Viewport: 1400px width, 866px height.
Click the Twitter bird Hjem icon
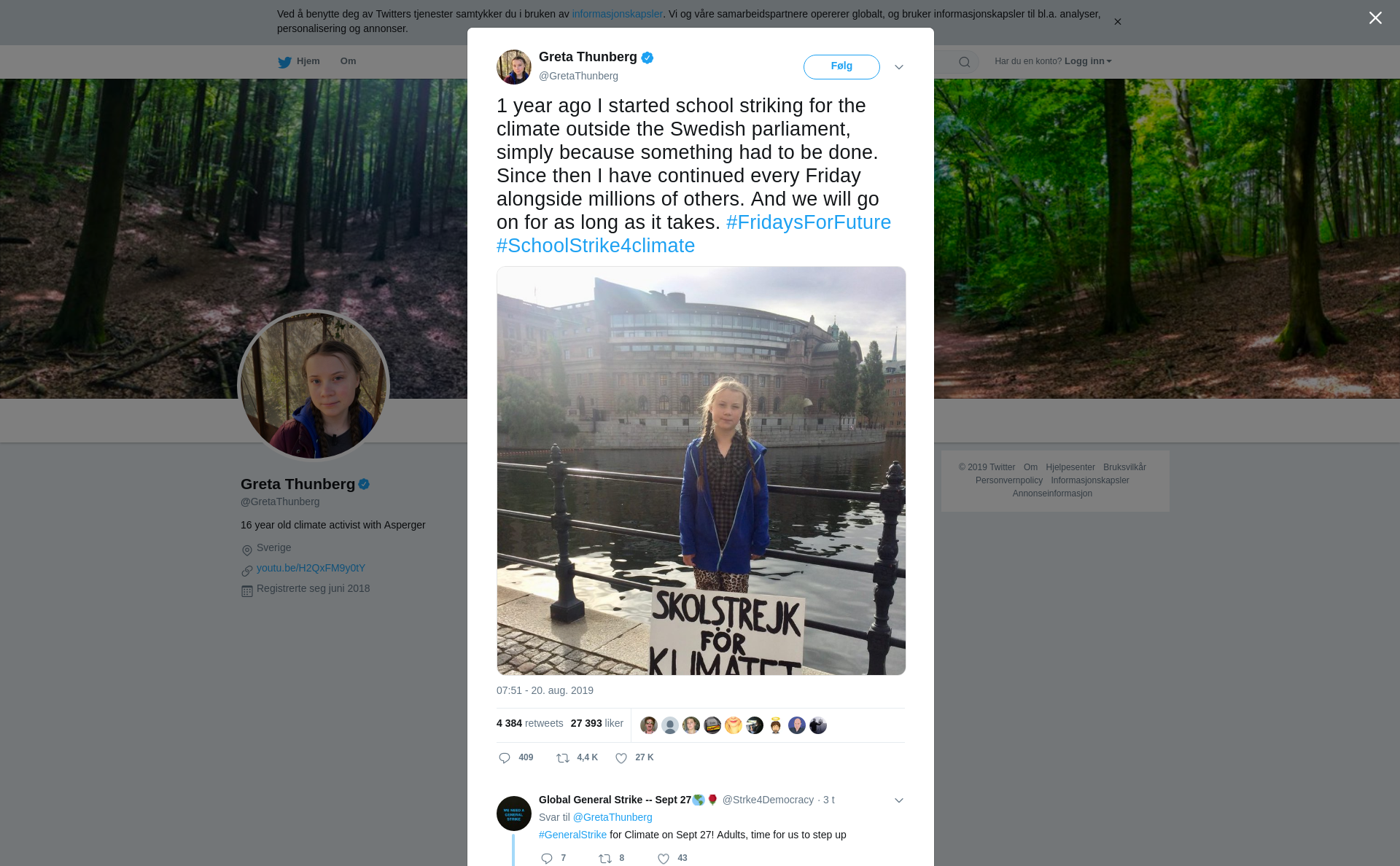coord(285,62)
